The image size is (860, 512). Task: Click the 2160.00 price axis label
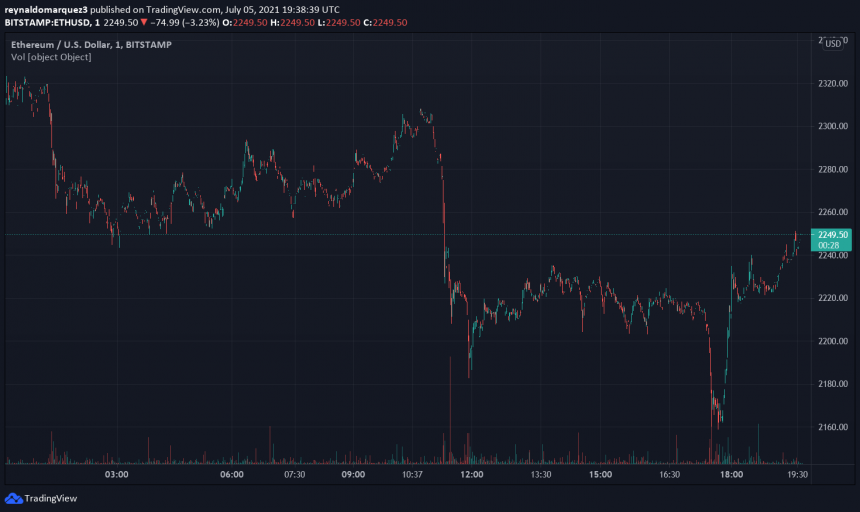click(832, 427)
